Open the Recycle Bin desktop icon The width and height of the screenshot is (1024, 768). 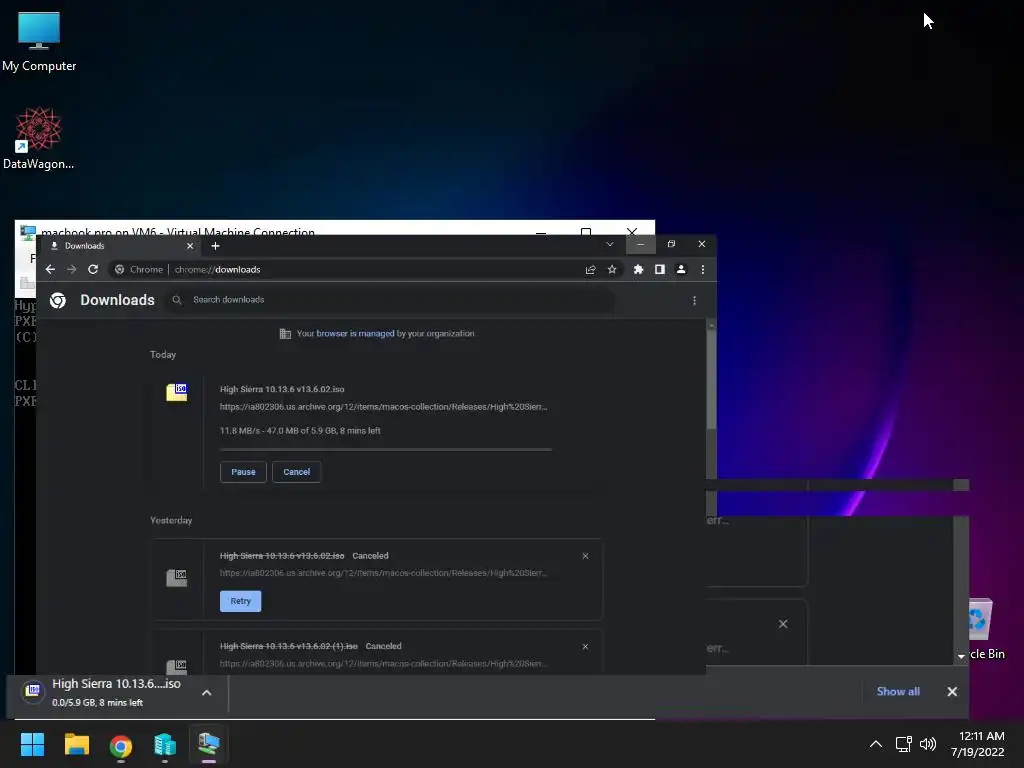pos(987,628)
